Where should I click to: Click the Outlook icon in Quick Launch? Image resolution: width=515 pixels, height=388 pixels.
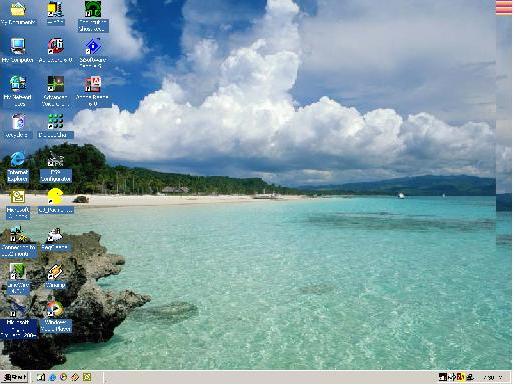point(87,377)
